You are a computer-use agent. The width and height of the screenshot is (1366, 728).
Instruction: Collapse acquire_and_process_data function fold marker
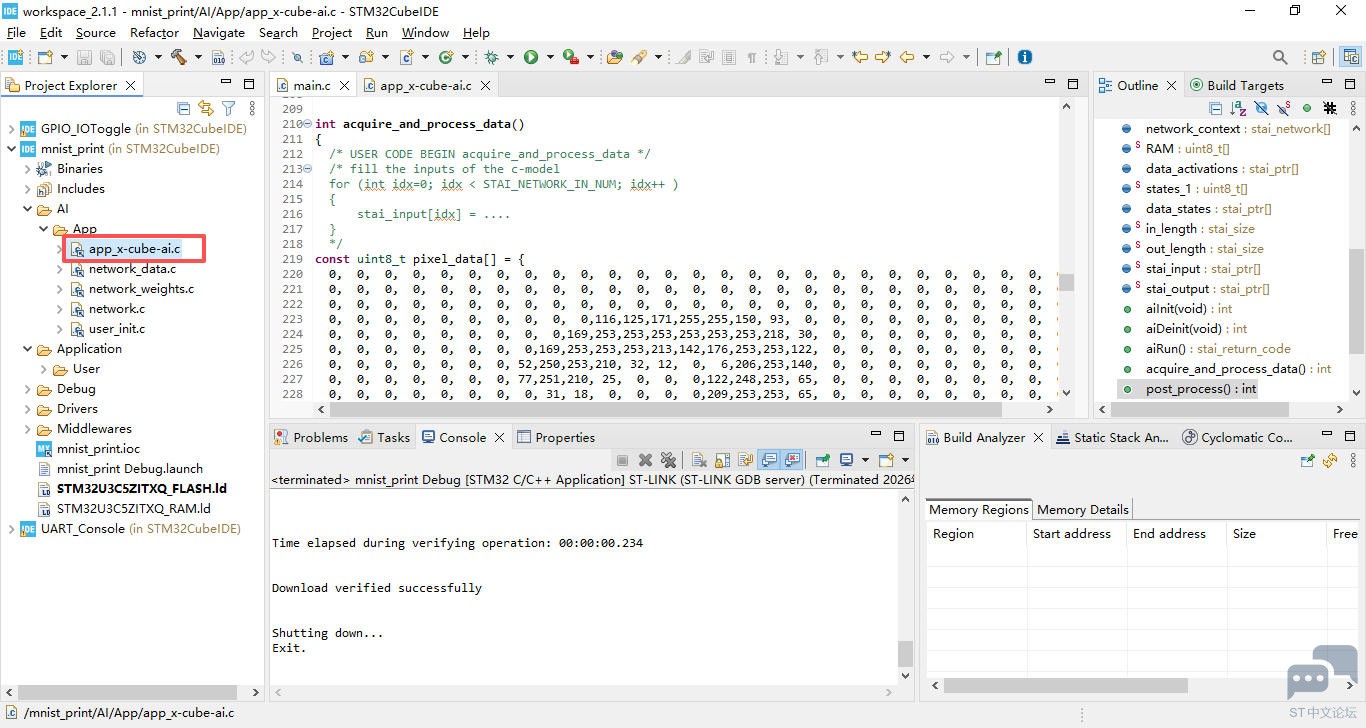pos(306,124)
